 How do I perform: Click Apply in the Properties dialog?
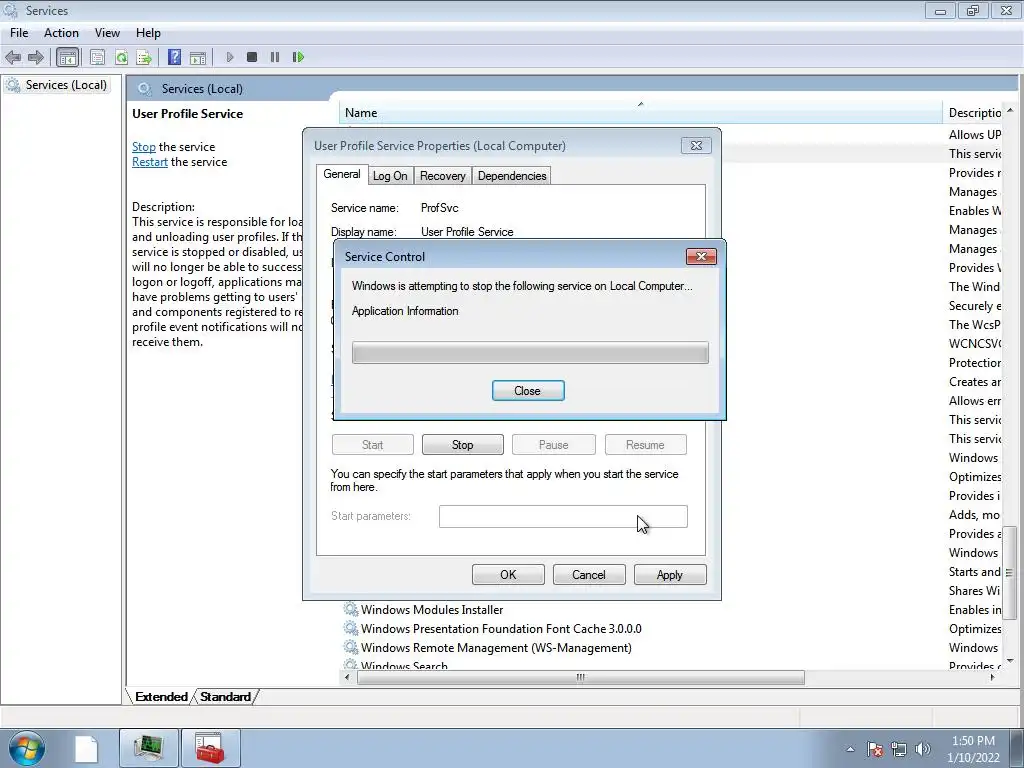click(670, 575)
